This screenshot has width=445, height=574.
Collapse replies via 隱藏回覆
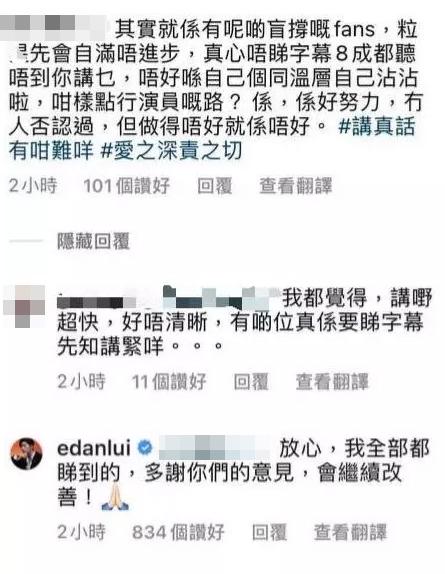[93, 242]
